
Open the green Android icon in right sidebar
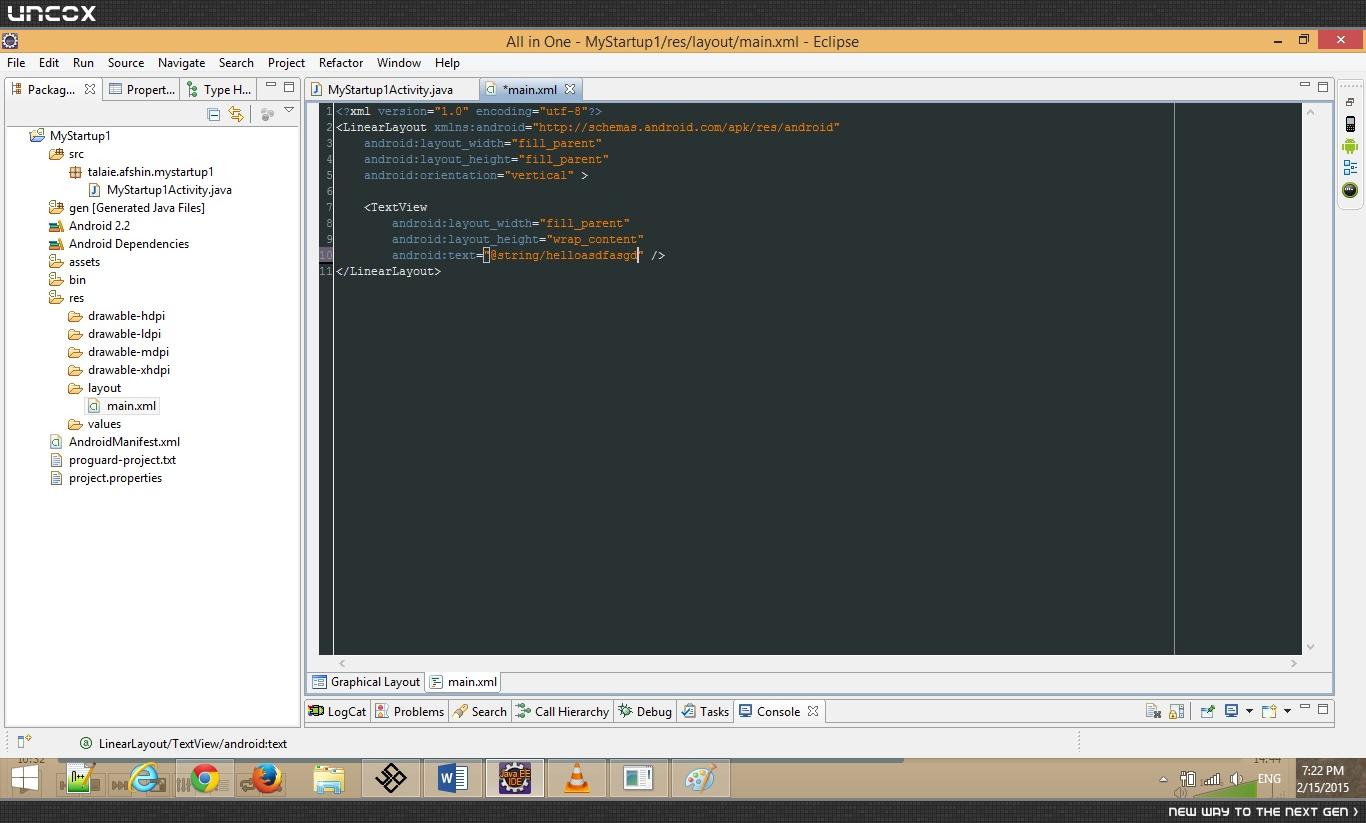[x=1350, y=146]
